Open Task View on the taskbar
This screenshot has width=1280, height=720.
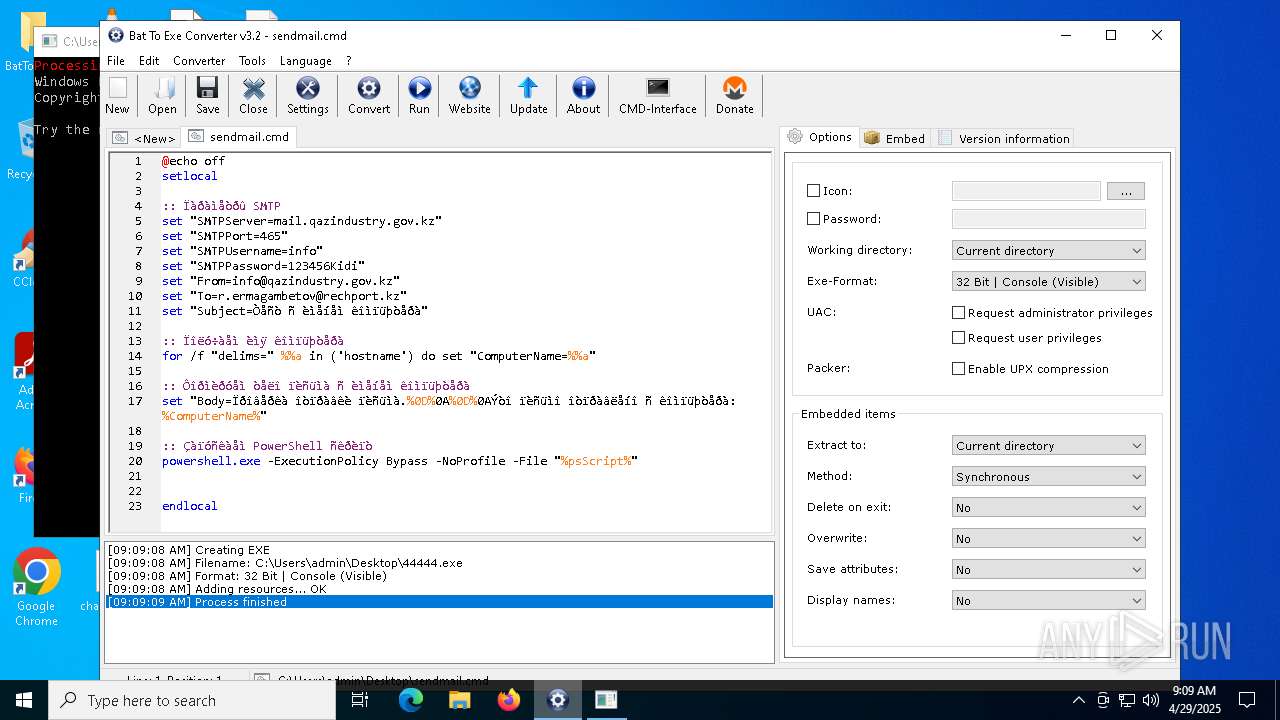360,700
